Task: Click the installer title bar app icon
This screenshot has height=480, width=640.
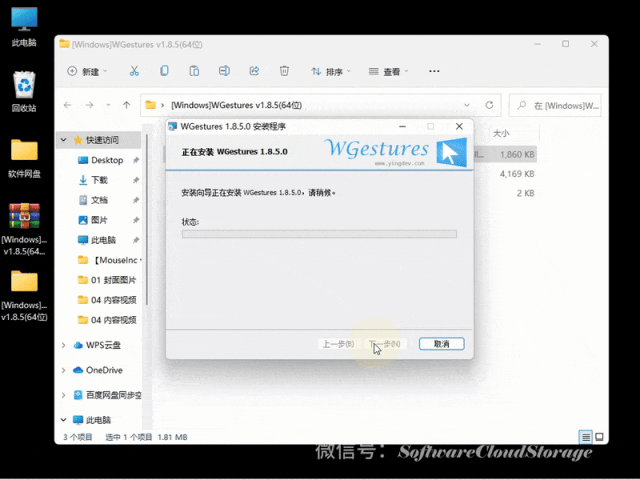Action: pos(173,127)
